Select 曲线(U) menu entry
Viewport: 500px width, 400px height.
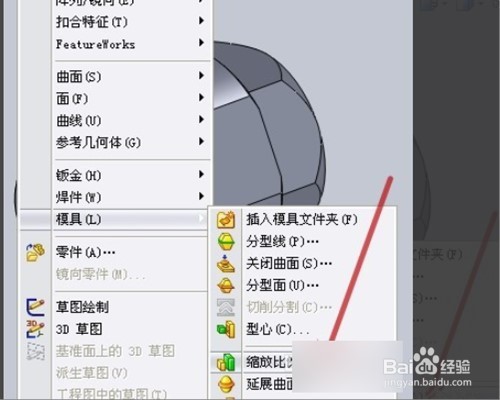coord(132,120)
